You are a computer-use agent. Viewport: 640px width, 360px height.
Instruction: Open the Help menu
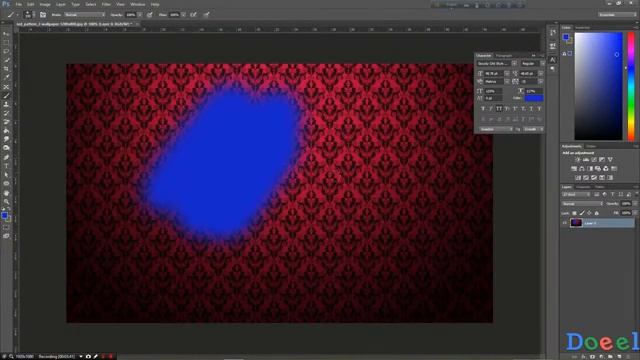155,4
